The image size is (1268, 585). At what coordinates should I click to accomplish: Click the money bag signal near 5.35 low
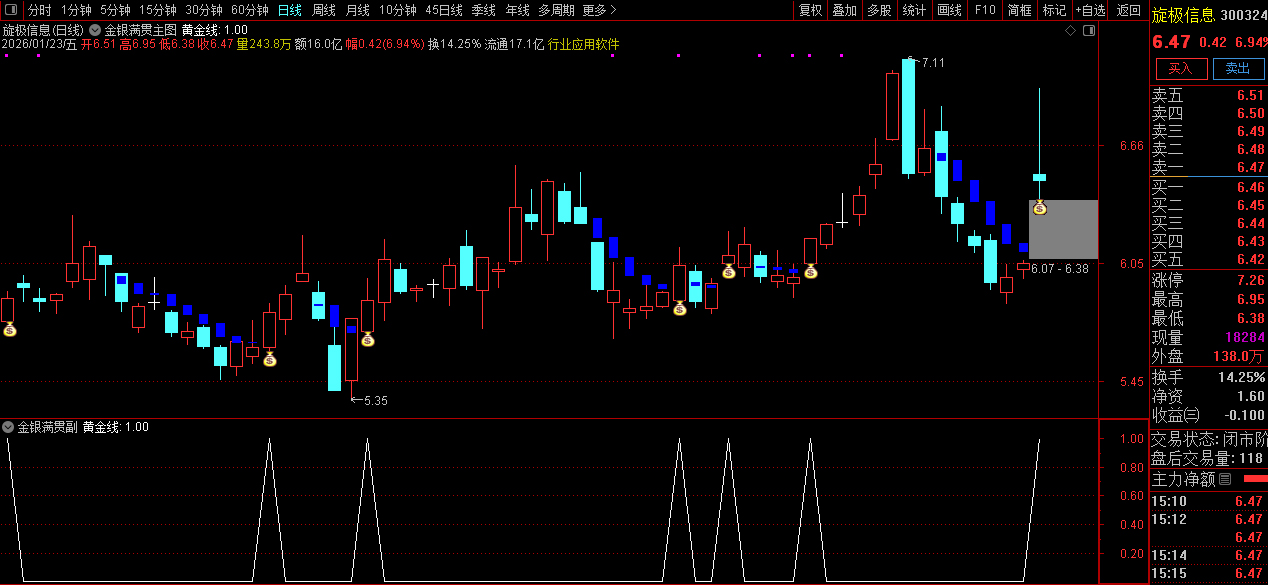pyautogui.click(x=368, y=339)
